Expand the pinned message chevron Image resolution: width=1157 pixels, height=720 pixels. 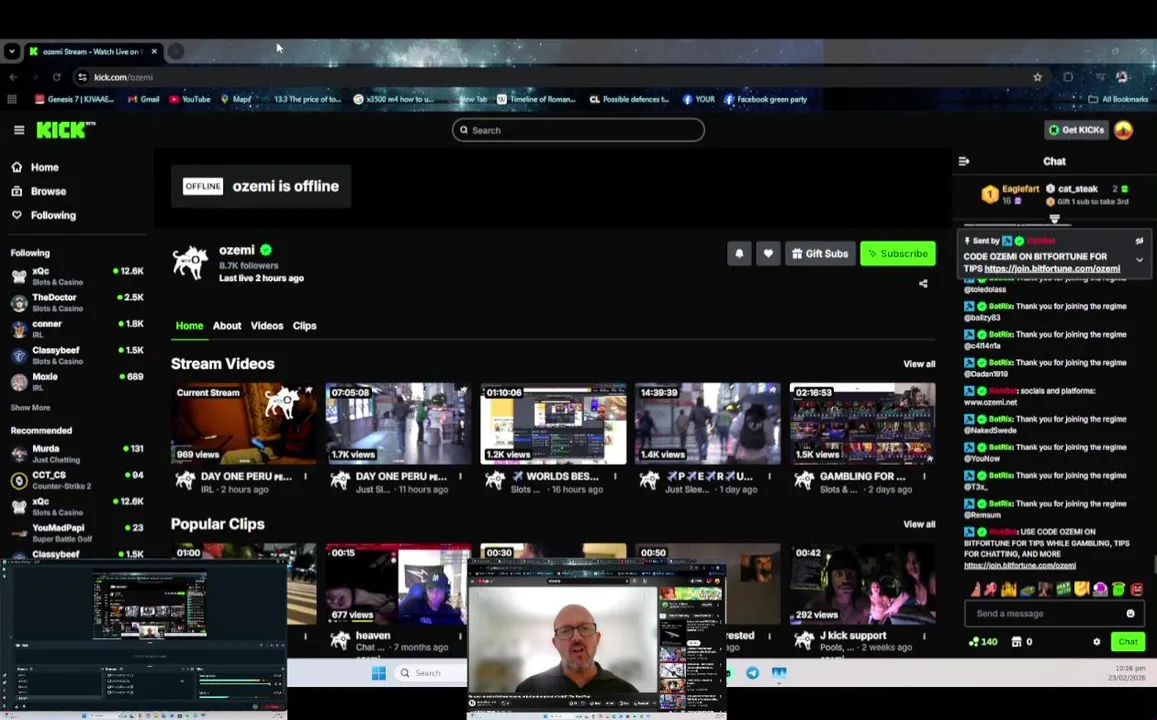(1139, 260)
